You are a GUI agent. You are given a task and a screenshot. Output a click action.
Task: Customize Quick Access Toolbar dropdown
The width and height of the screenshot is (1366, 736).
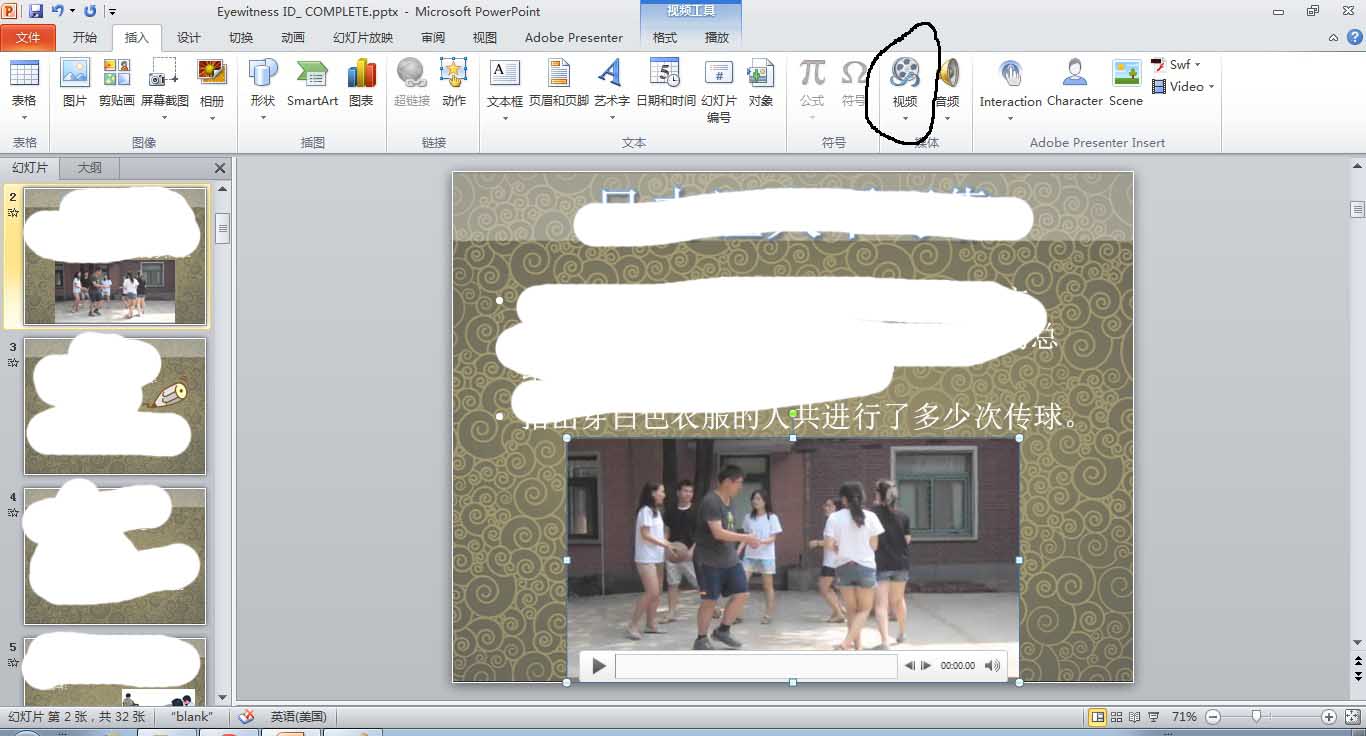coord(112,12)
